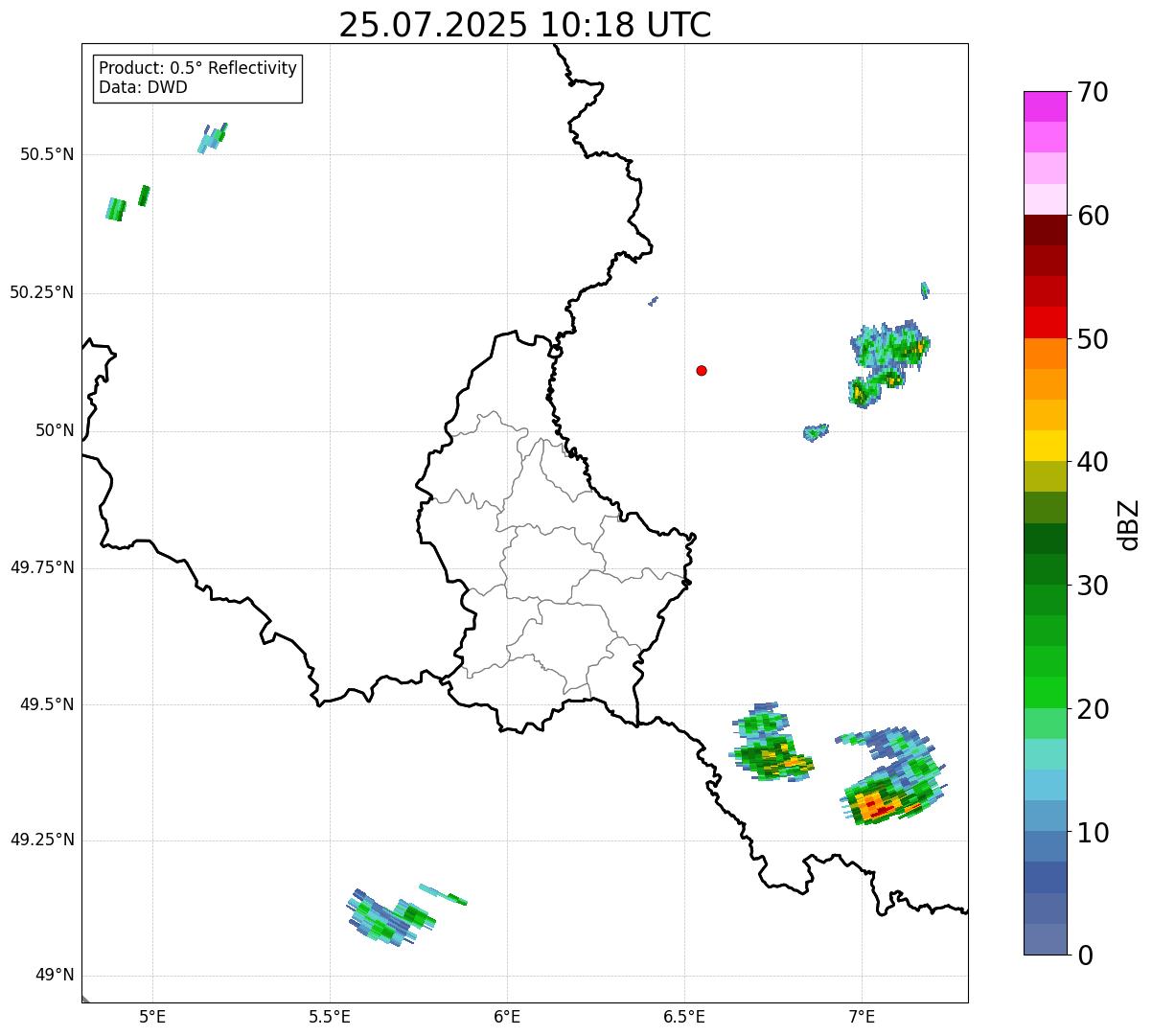Viewport: 1152px width, 1036px height.
Task: Click the 49.75°N latitude label
Action: (x=42, y=567)
